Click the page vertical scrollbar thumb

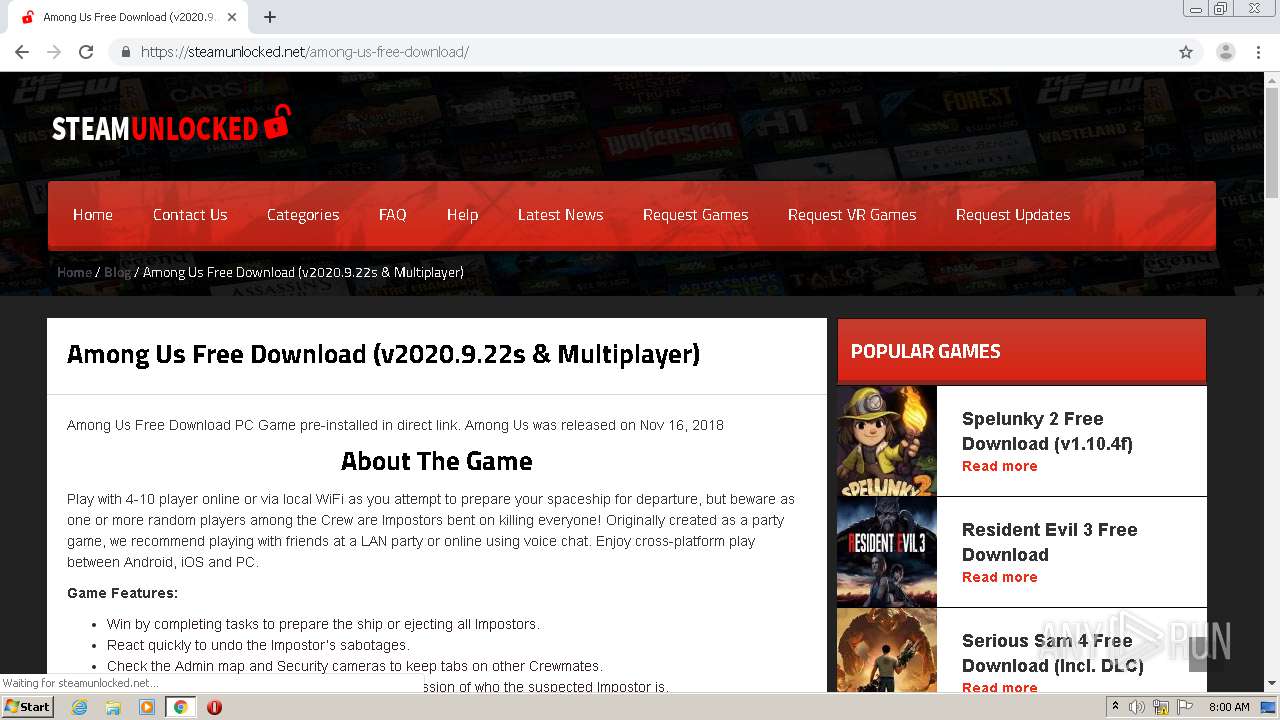(x=1272, y=142)
